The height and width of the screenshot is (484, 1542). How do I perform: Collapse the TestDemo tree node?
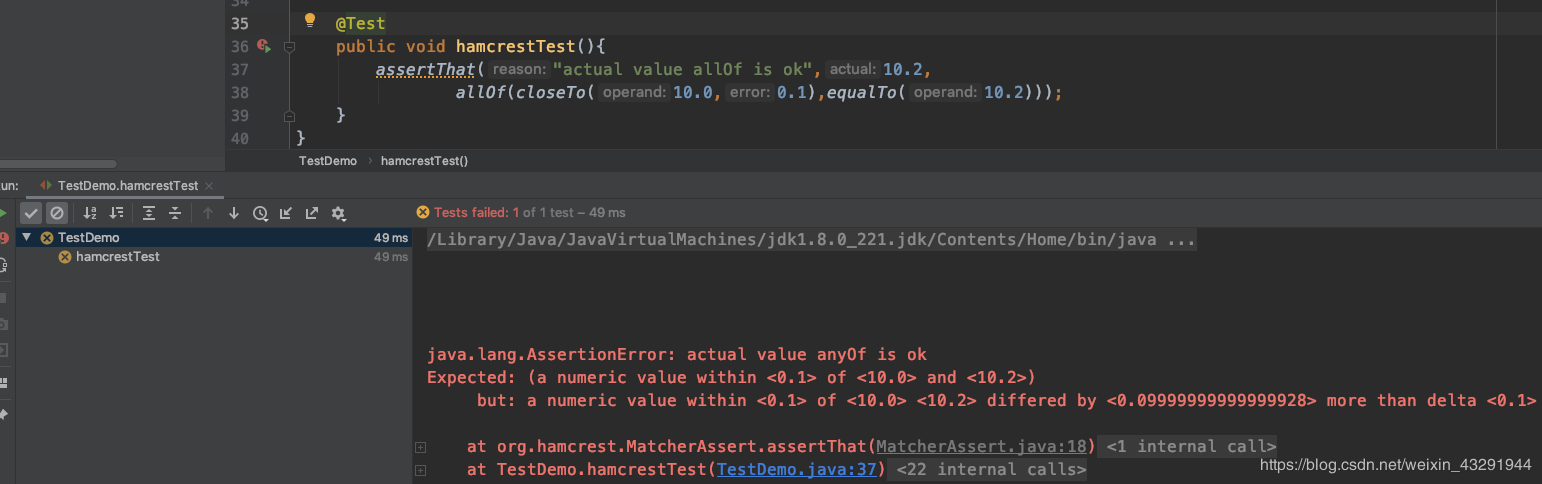click(26, 237)
